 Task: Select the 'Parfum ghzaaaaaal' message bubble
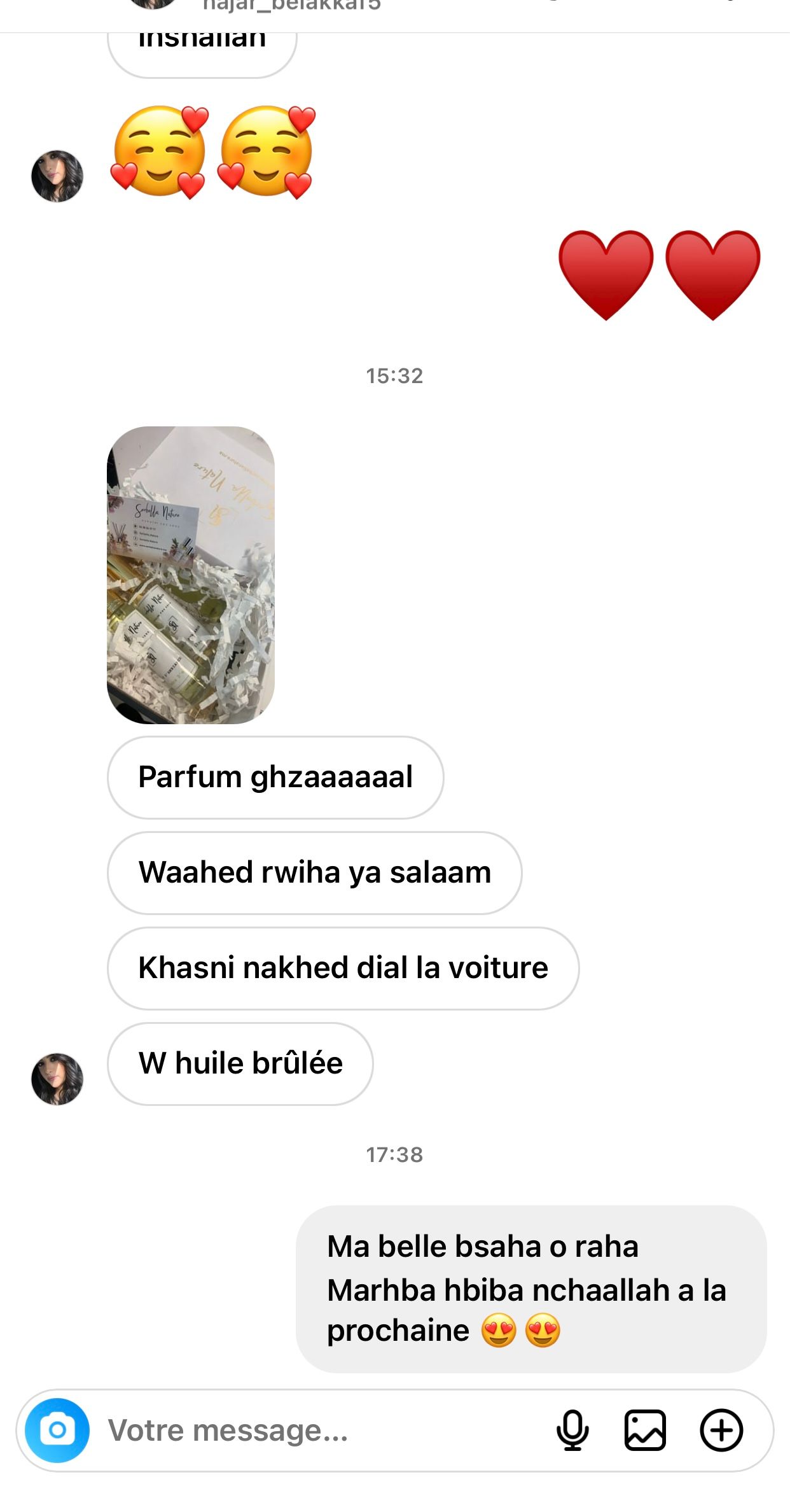pos(275,777)
